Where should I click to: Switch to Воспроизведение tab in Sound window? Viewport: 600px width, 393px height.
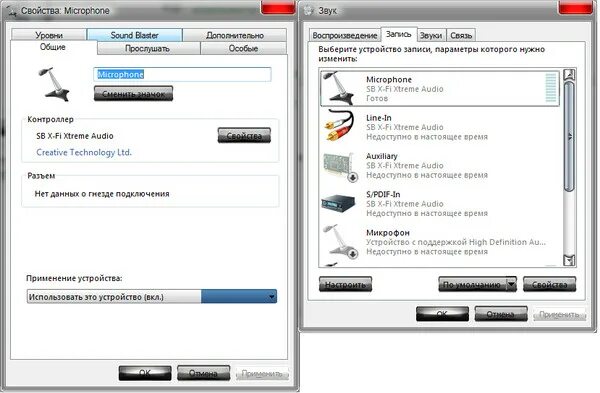pos(344,35)
